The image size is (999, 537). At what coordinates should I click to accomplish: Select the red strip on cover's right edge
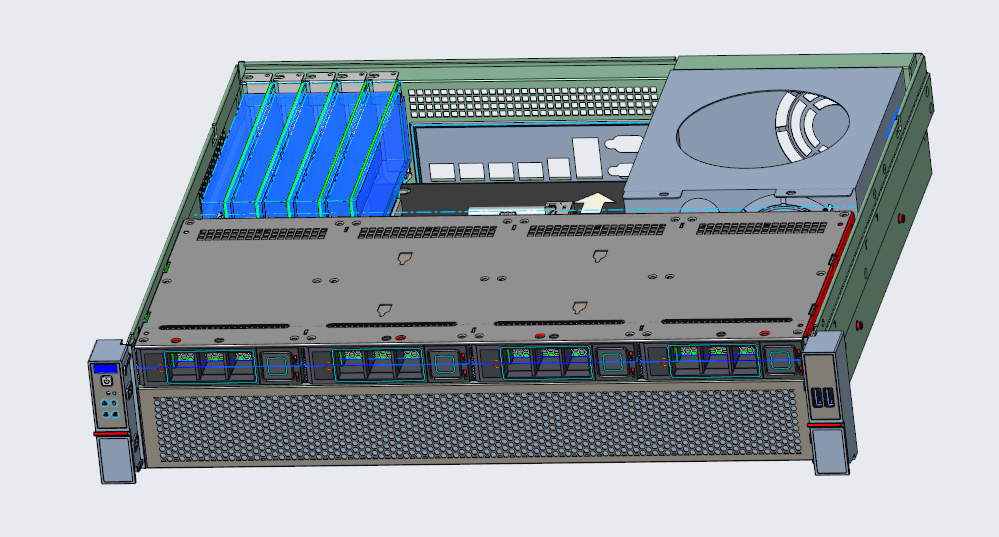829,274
